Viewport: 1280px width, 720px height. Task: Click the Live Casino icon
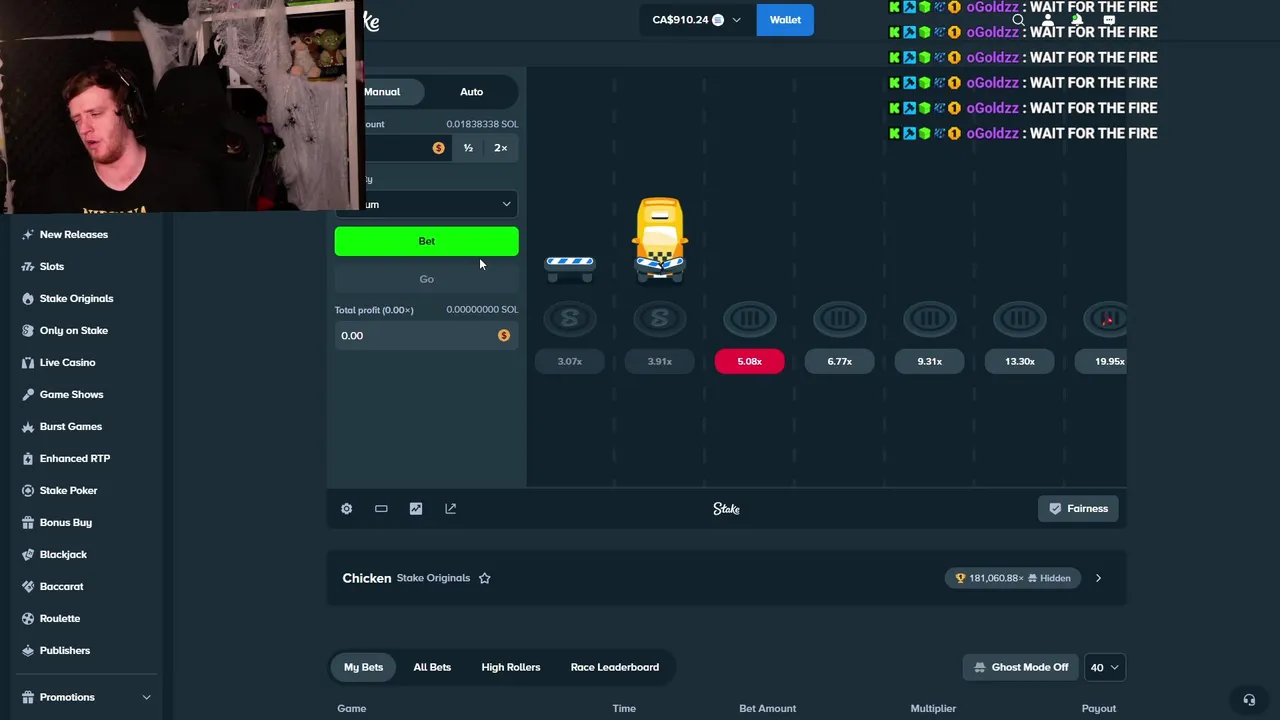pos(28,362)
